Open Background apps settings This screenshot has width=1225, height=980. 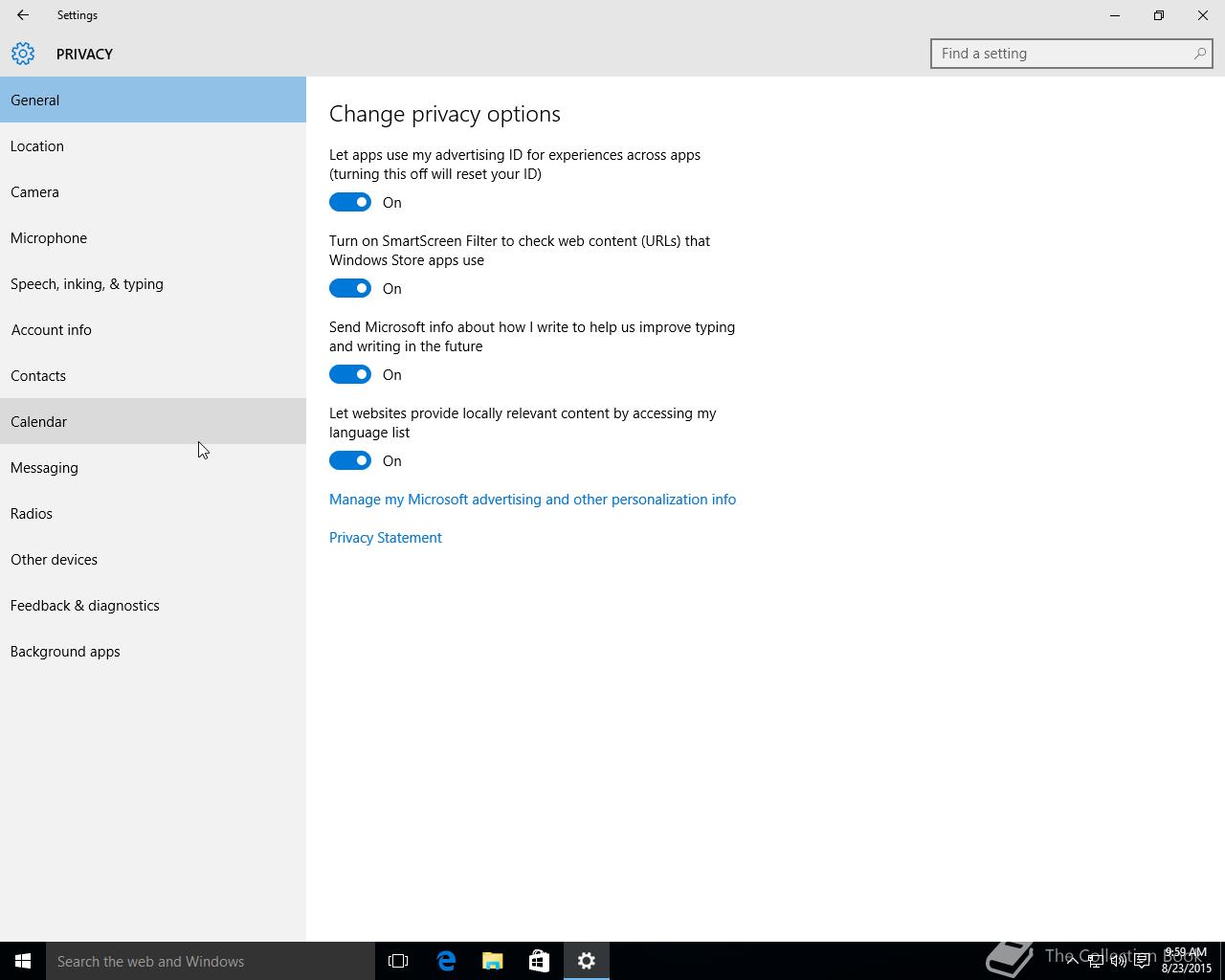pos(153,651)
